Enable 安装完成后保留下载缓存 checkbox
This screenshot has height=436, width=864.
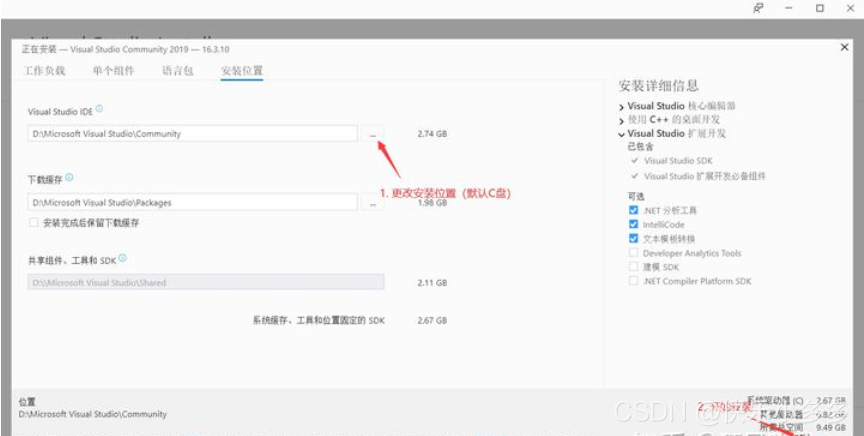pyautogui.click(x=34, y=223)
